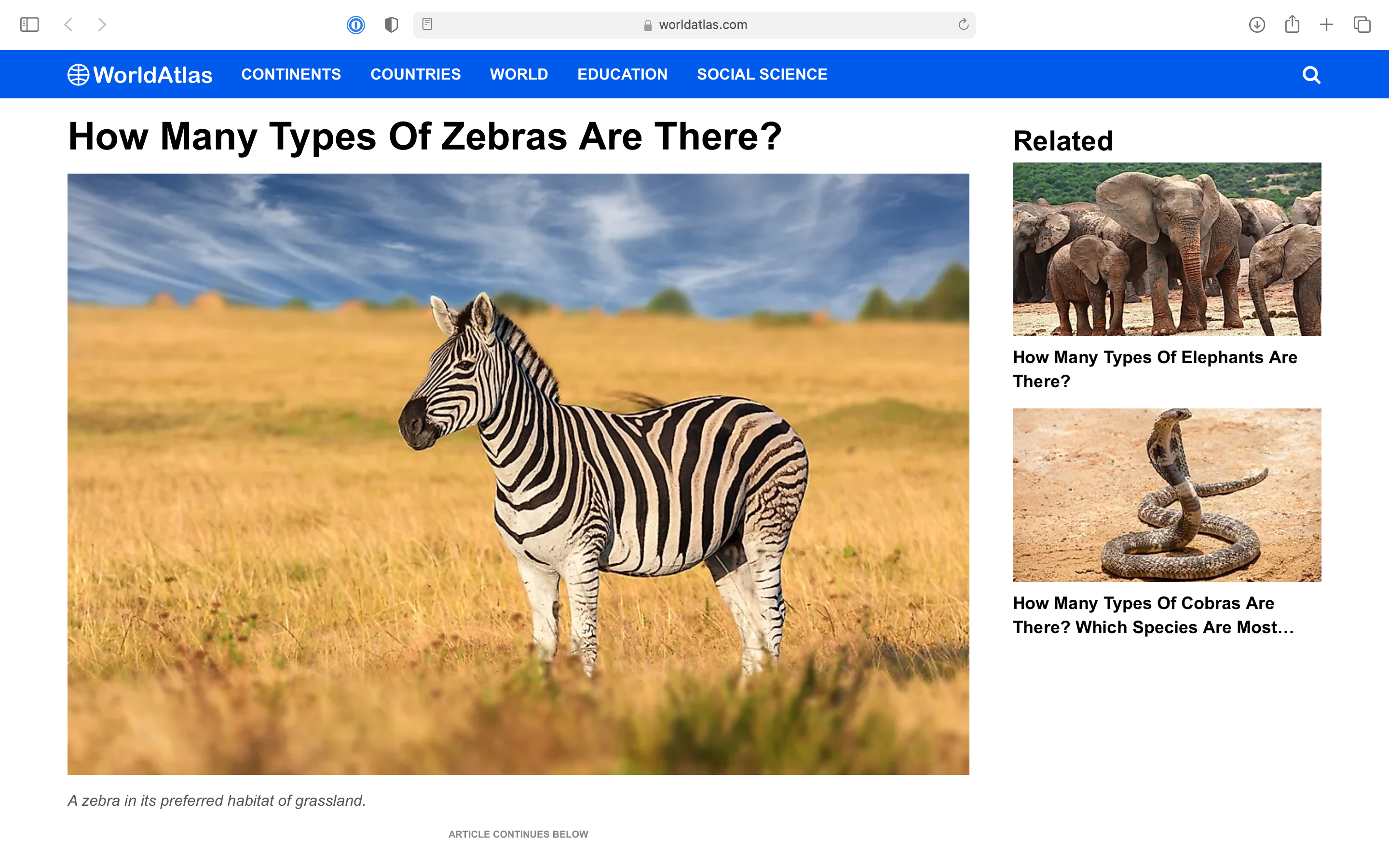Show tab overview icon
Image resolution: width=1389 pixels, height=868 pixels.
[1362, 25]
